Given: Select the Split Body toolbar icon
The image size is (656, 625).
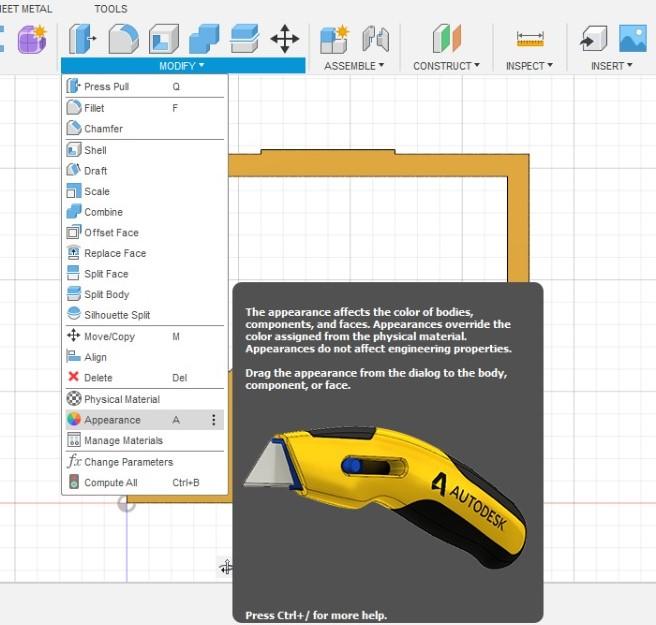Looking at the screenshot, I should tap(245, 39).
